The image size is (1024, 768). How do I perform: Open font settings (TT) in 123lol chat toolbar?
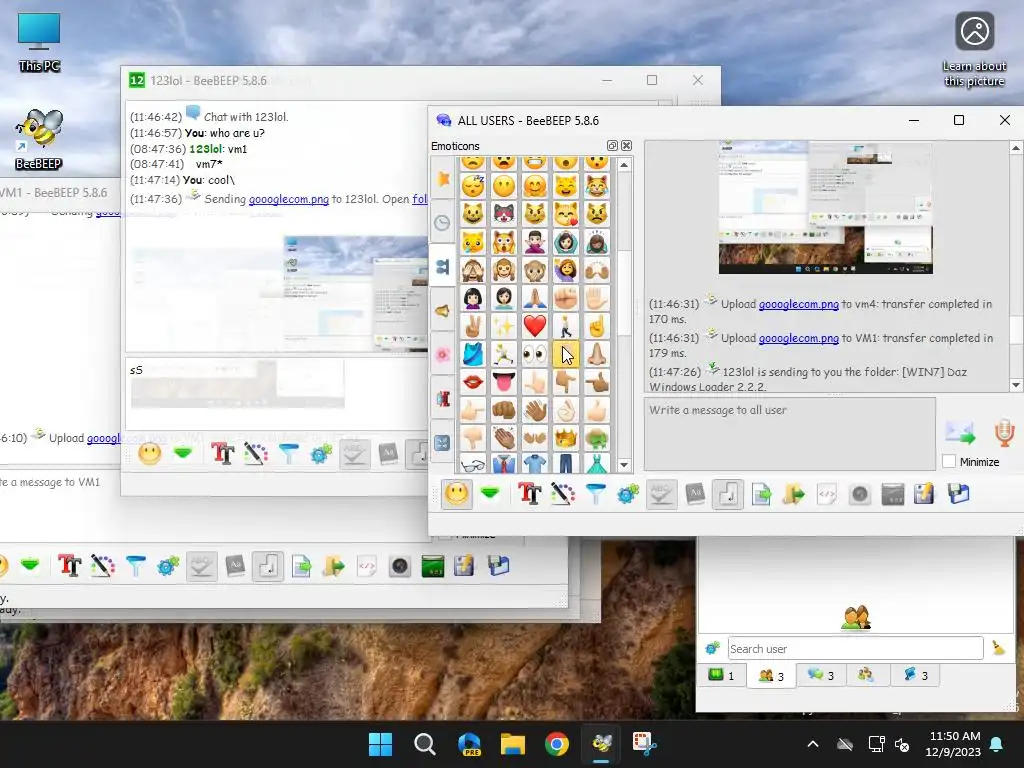(222, 454)
